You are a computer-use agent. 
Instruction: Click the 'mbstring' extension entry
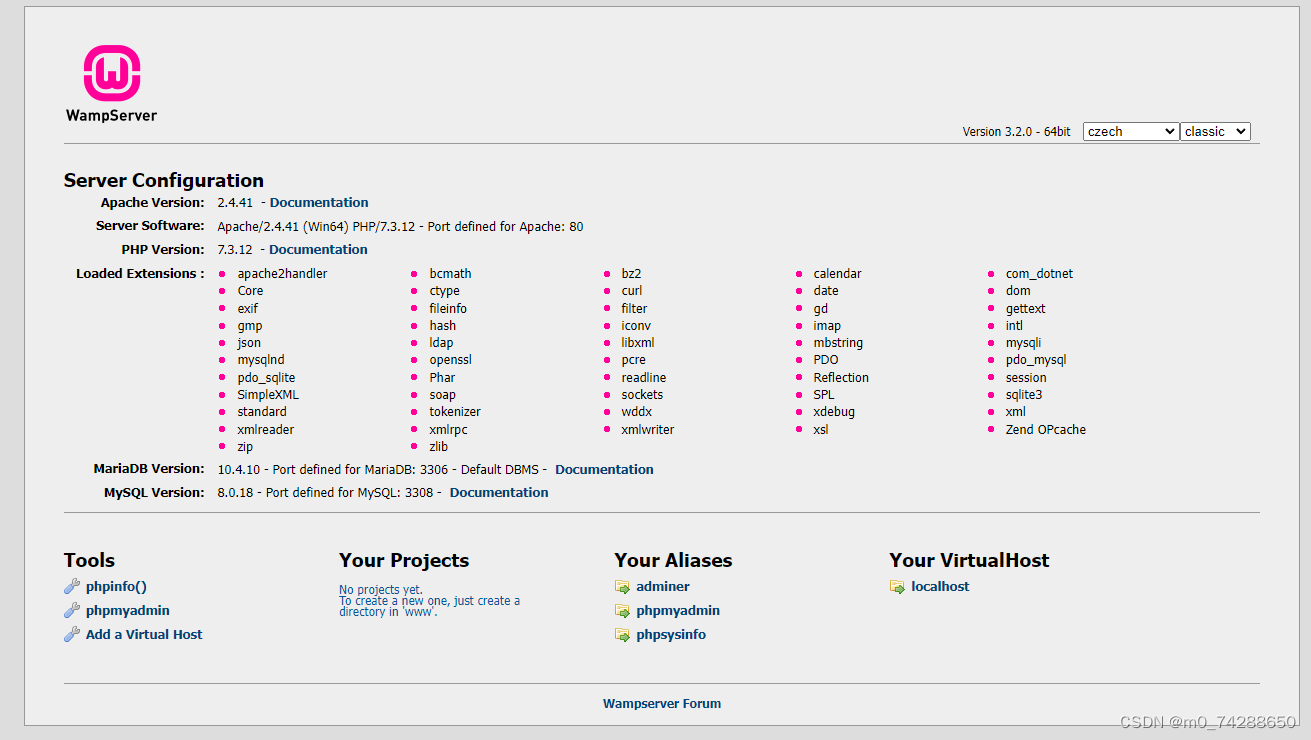click(x=838, y=343)
